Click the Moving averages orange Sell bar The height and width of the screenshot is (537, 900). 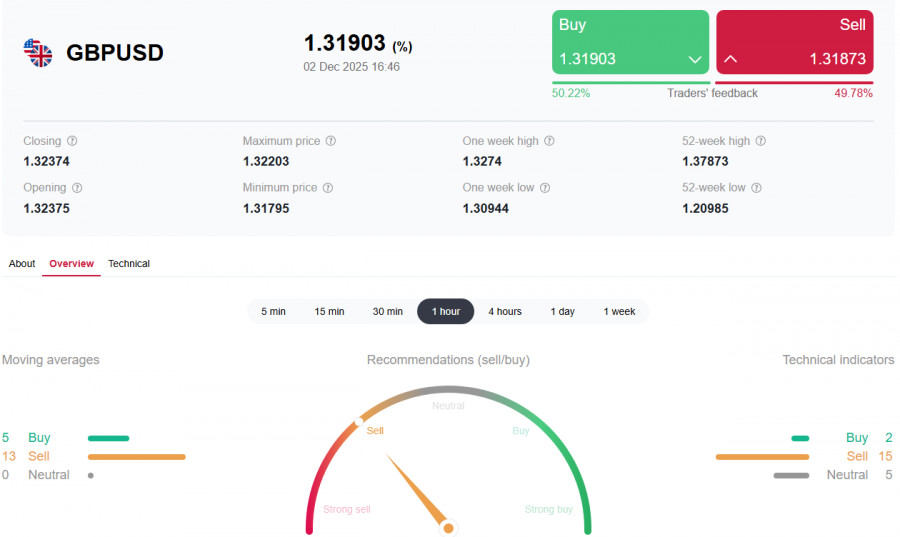137,457
